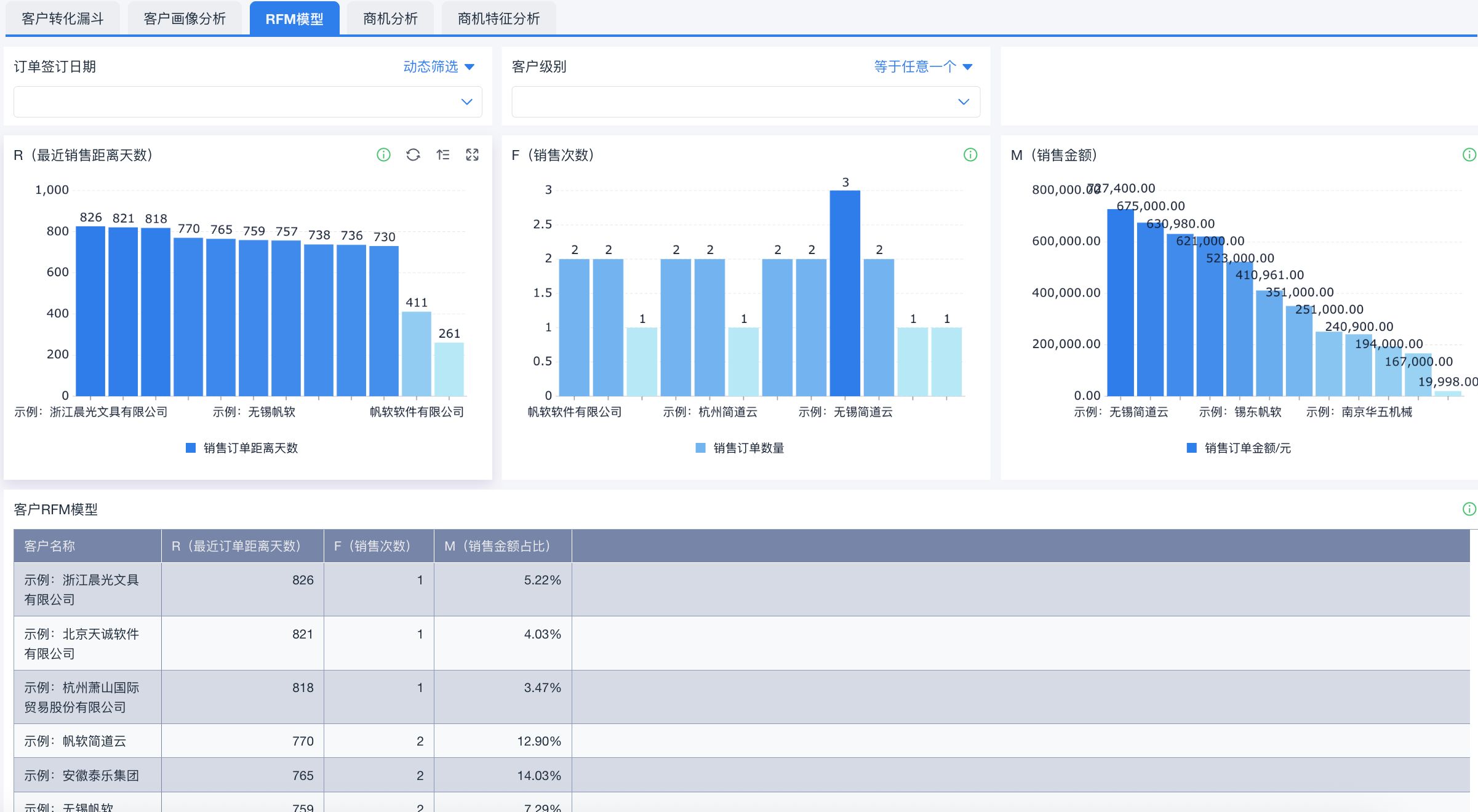Viewport: 1478px width, 812px height.
Task: Click info icon on F sales-count chart
Action: (x=970, y=155)
